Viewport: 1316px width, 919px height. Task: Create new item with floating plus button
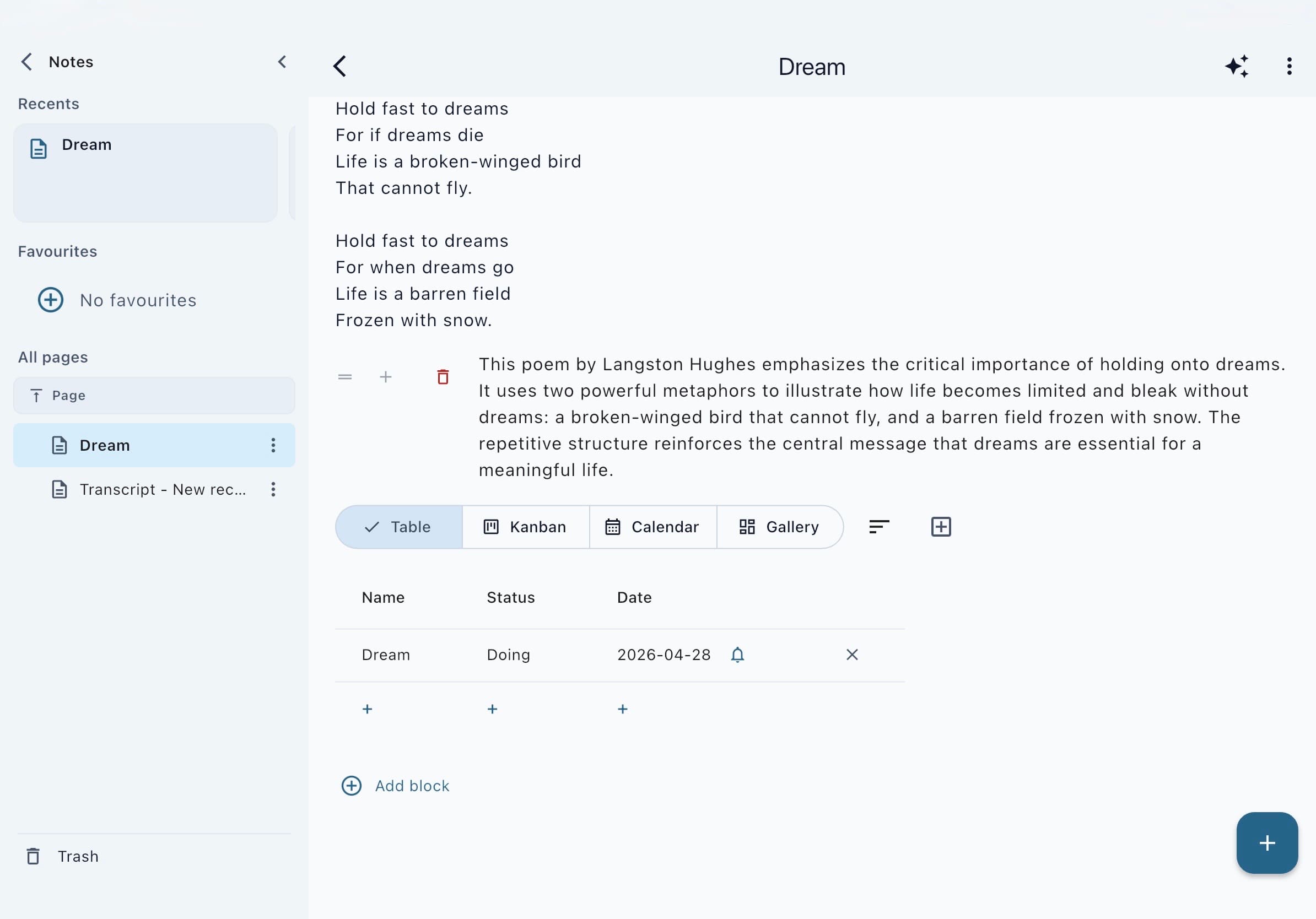pos(1267,843)
